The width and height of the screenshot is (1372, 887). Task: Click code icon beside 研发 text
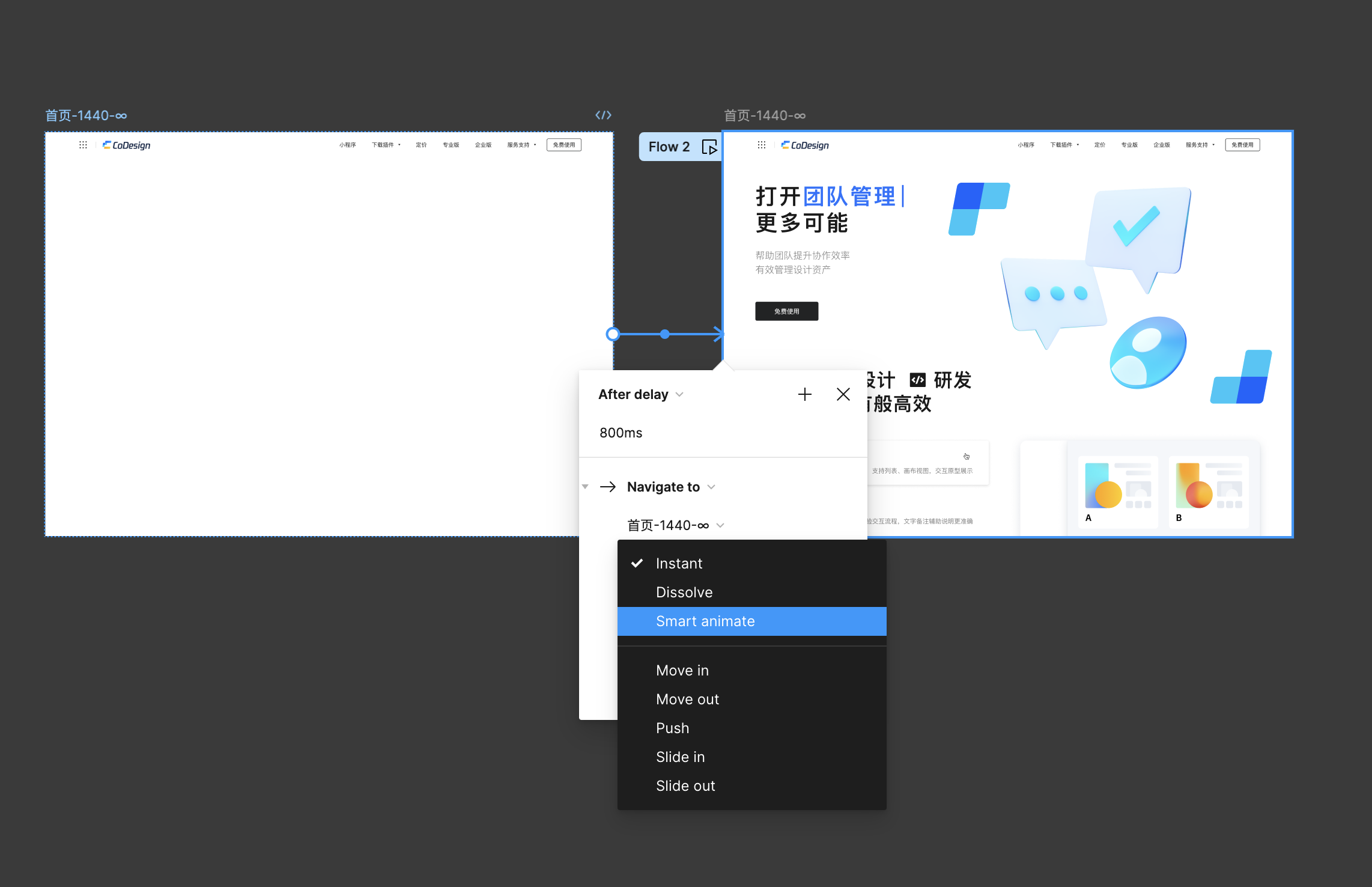[x=917, y=380]
